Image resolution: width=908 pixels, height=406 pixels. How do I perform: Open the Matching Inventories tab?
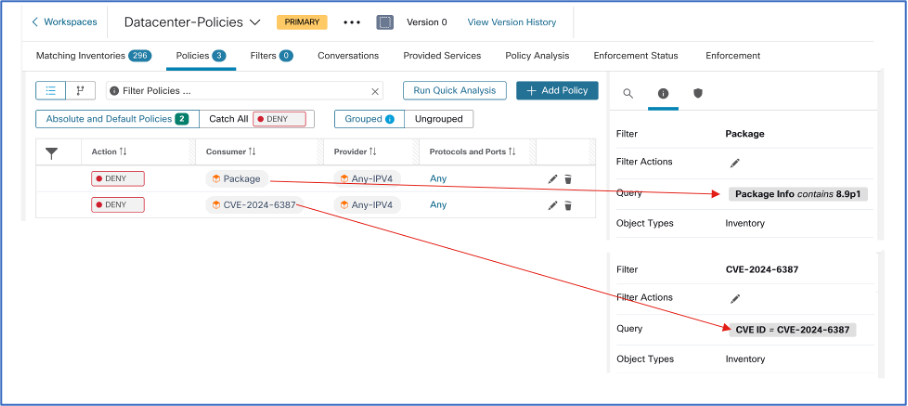point(92,56)
